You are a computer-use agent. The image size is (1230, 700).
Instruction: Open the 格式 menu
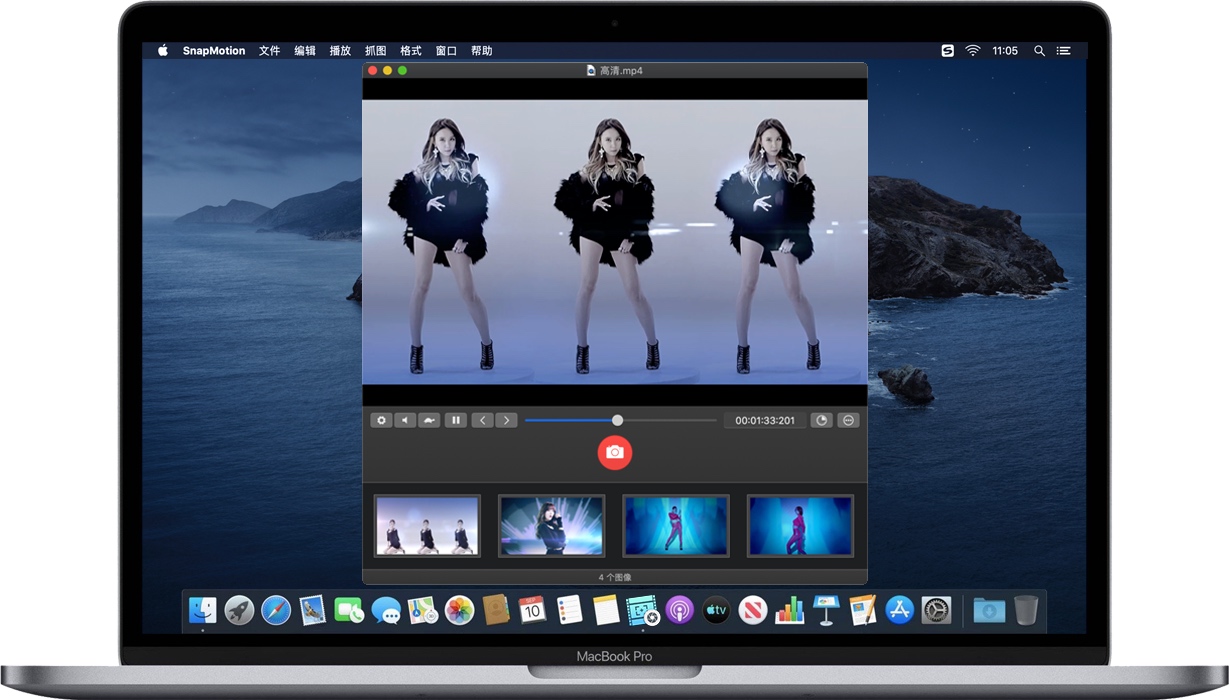pyautogui.click(x=410, y=50)
